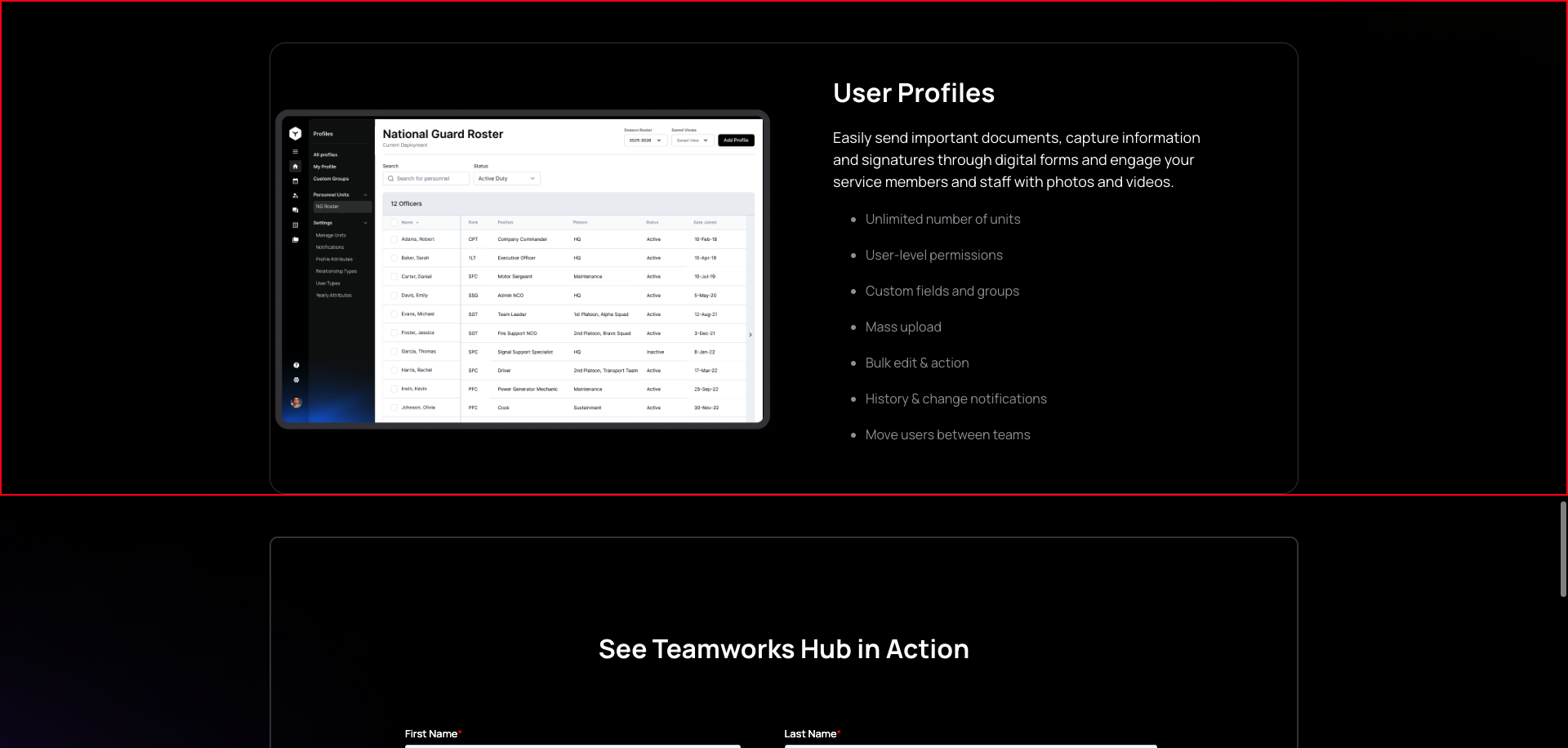Click the Teamworks logo in the sidebar
The width and height of the screenshot is (1568, 748).
point(296,134)
